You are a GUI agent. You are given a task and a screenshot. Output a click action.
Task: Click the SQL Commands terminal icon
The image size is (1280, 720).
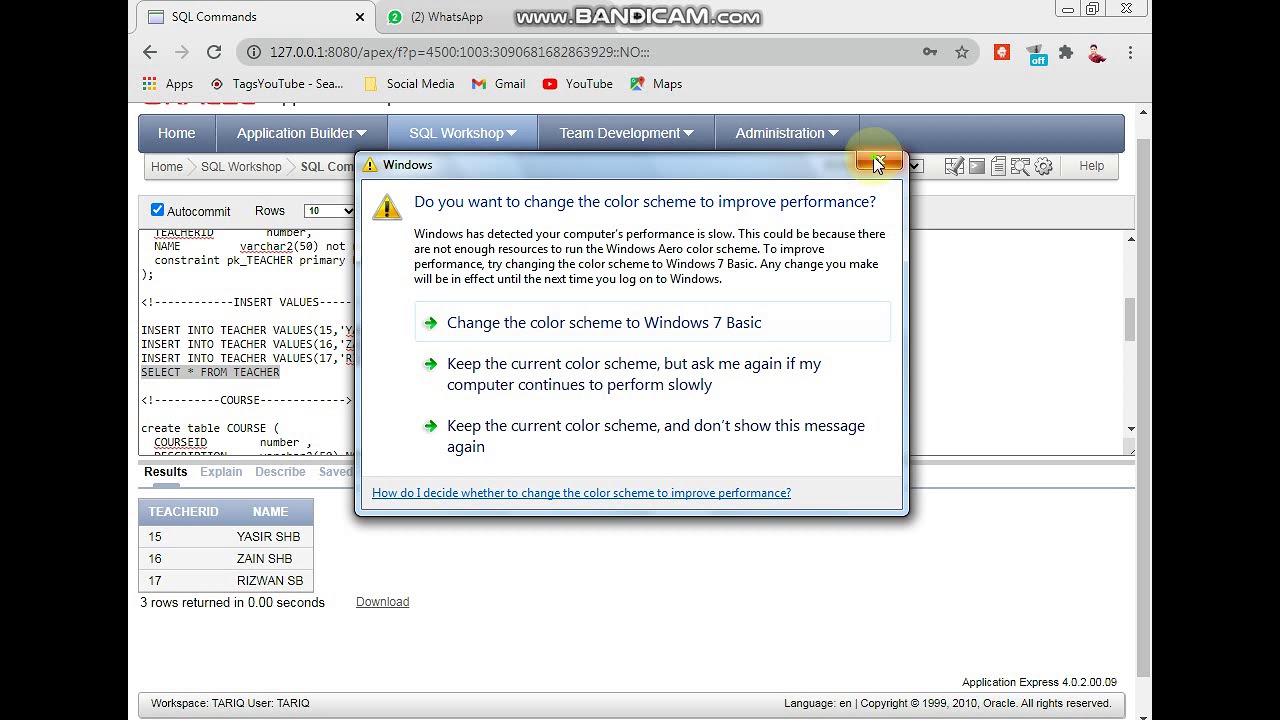(977, 167)
